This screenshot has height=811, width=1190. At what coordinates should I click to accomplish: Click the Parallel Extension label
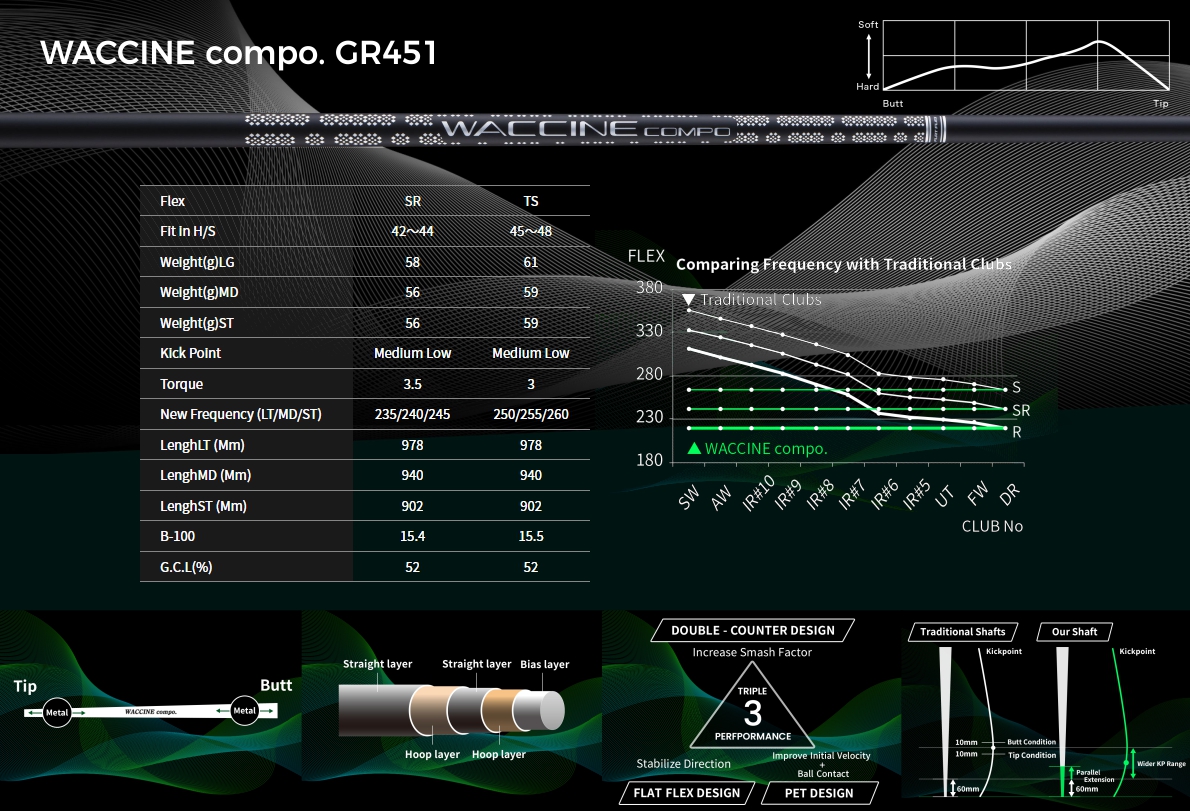pos(1094,775)
